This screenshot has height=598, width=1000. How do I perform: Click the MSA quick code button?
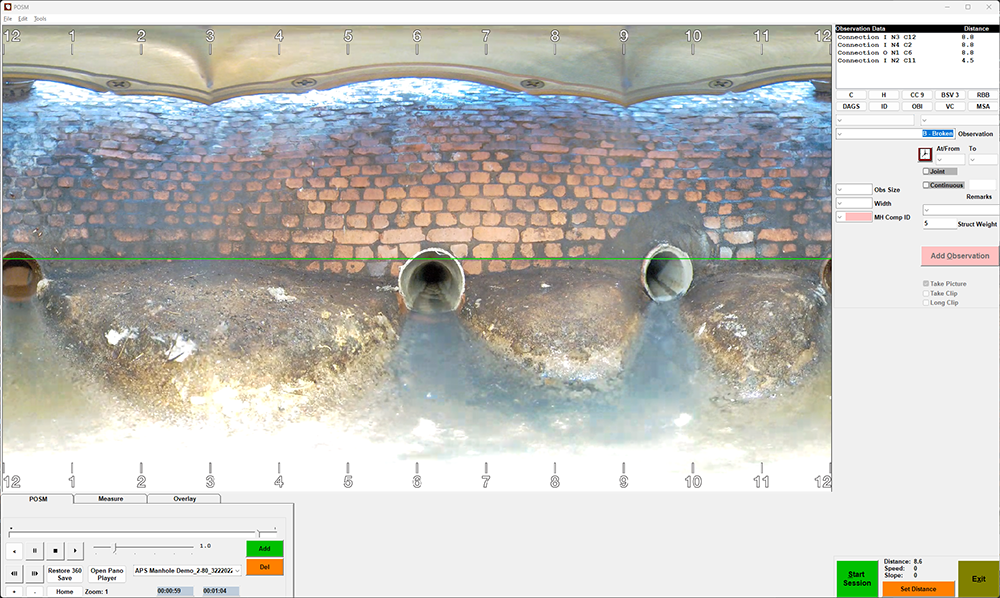click(983, 106)
